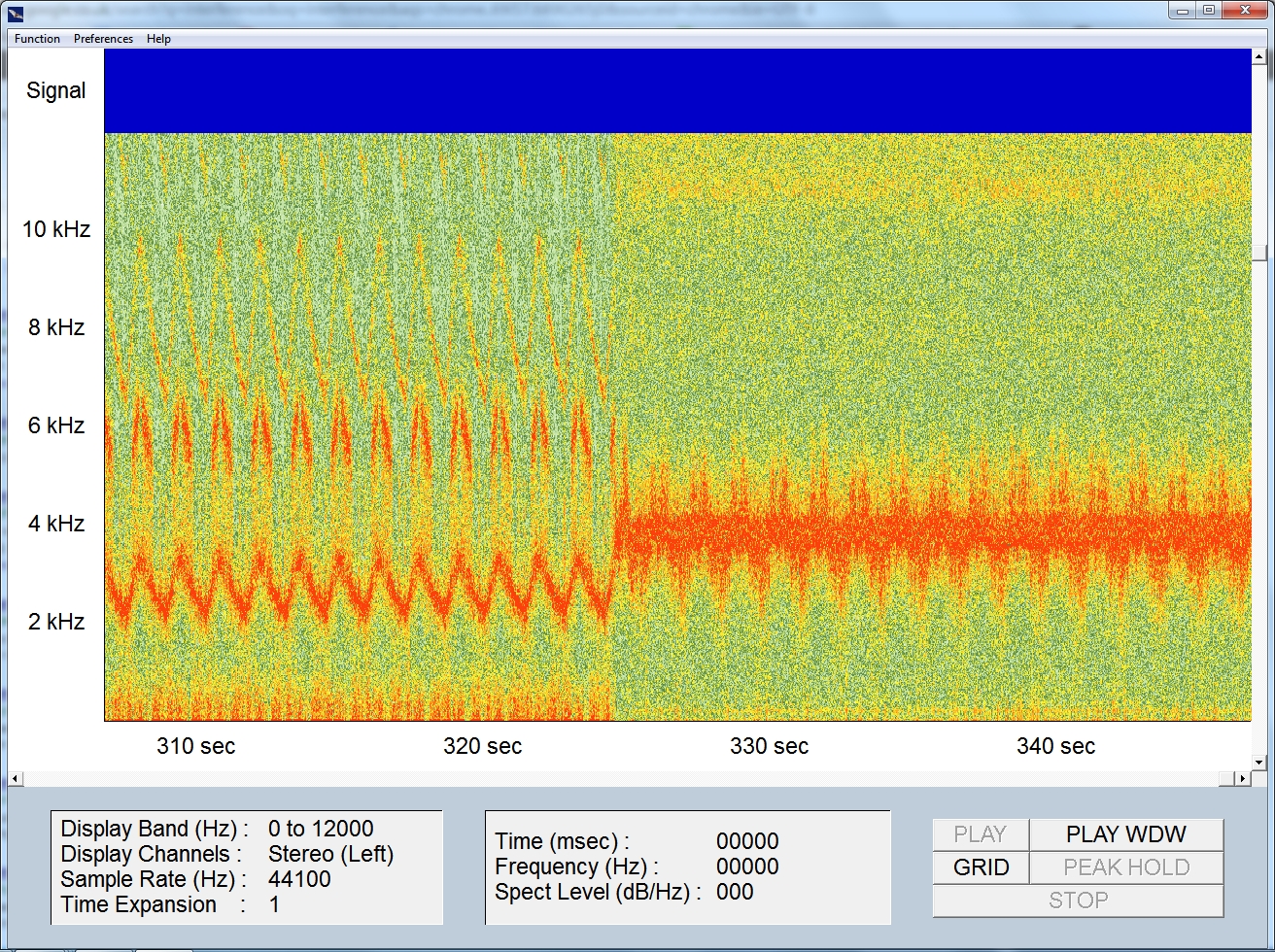Click the horizontal scrollbar left arrow
Image resolution: width=1275 pixels, height=952 pixels.
tap(16, 779)
